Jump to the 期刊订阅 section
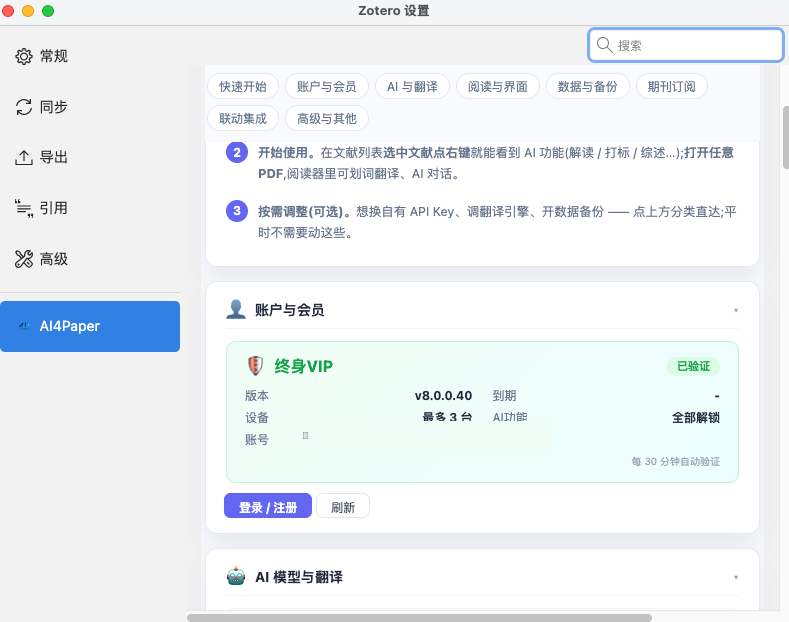The image size is (789, 622). click(672, 87)
